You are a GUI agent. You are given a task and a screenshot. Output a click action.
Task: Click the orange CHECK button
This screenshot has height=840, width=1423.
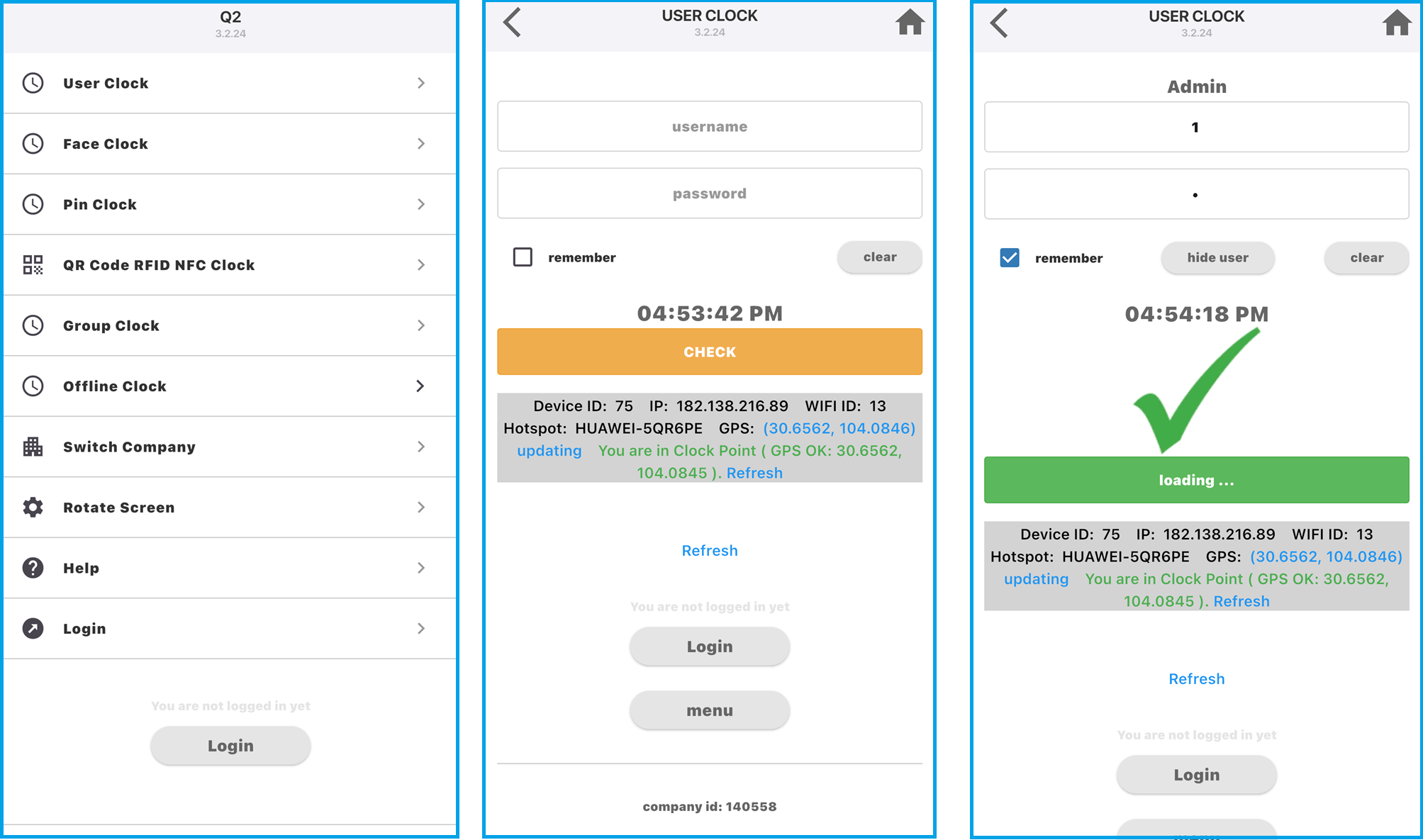click(712, 352)
